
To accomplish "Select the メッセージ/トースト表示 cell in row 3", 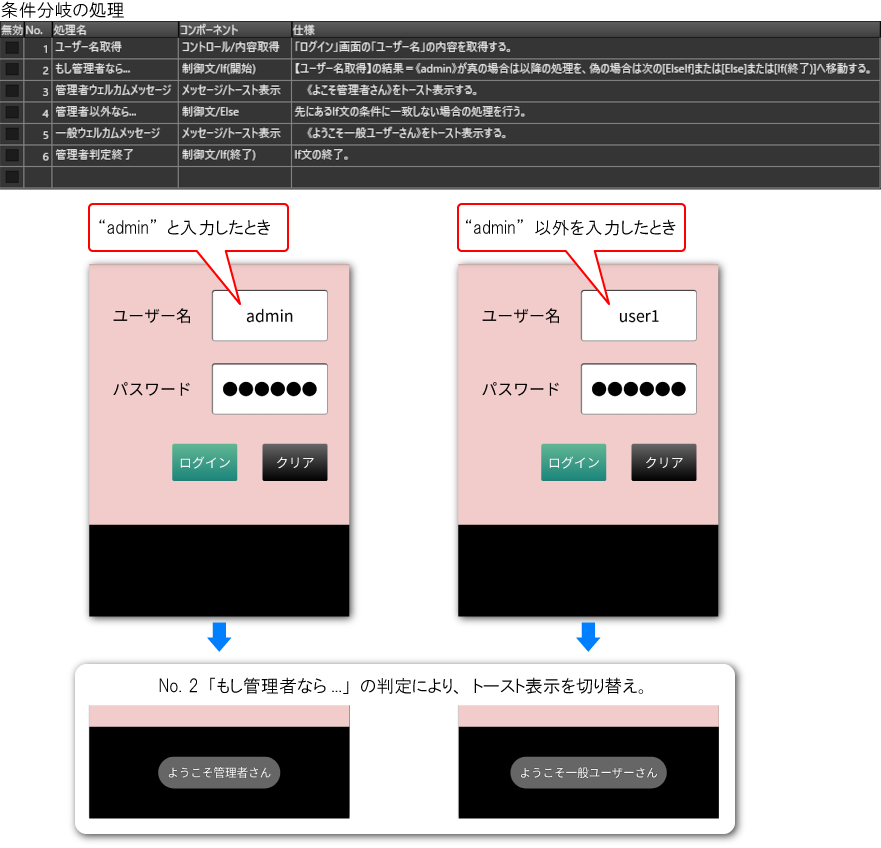I will [x=235, y=90].
